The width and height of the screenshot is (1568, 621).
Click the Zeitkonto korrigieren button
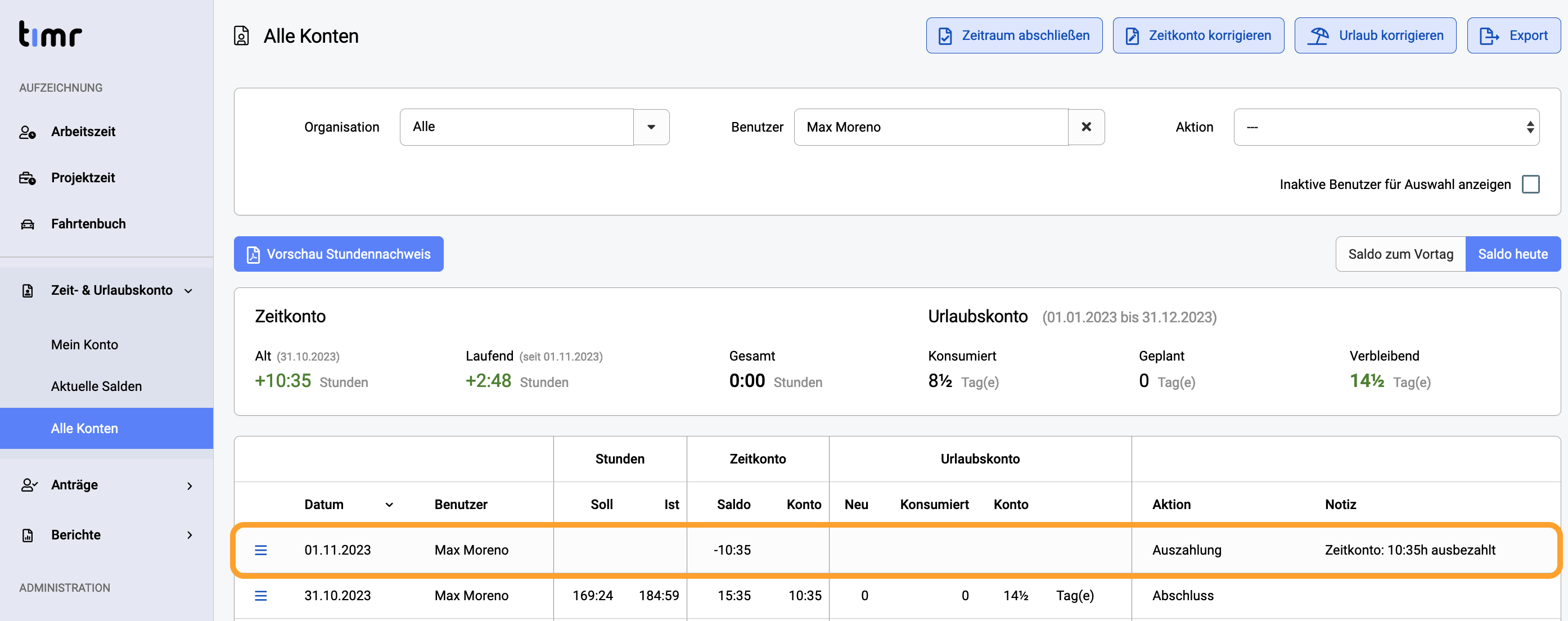[x=1198, y=35]
